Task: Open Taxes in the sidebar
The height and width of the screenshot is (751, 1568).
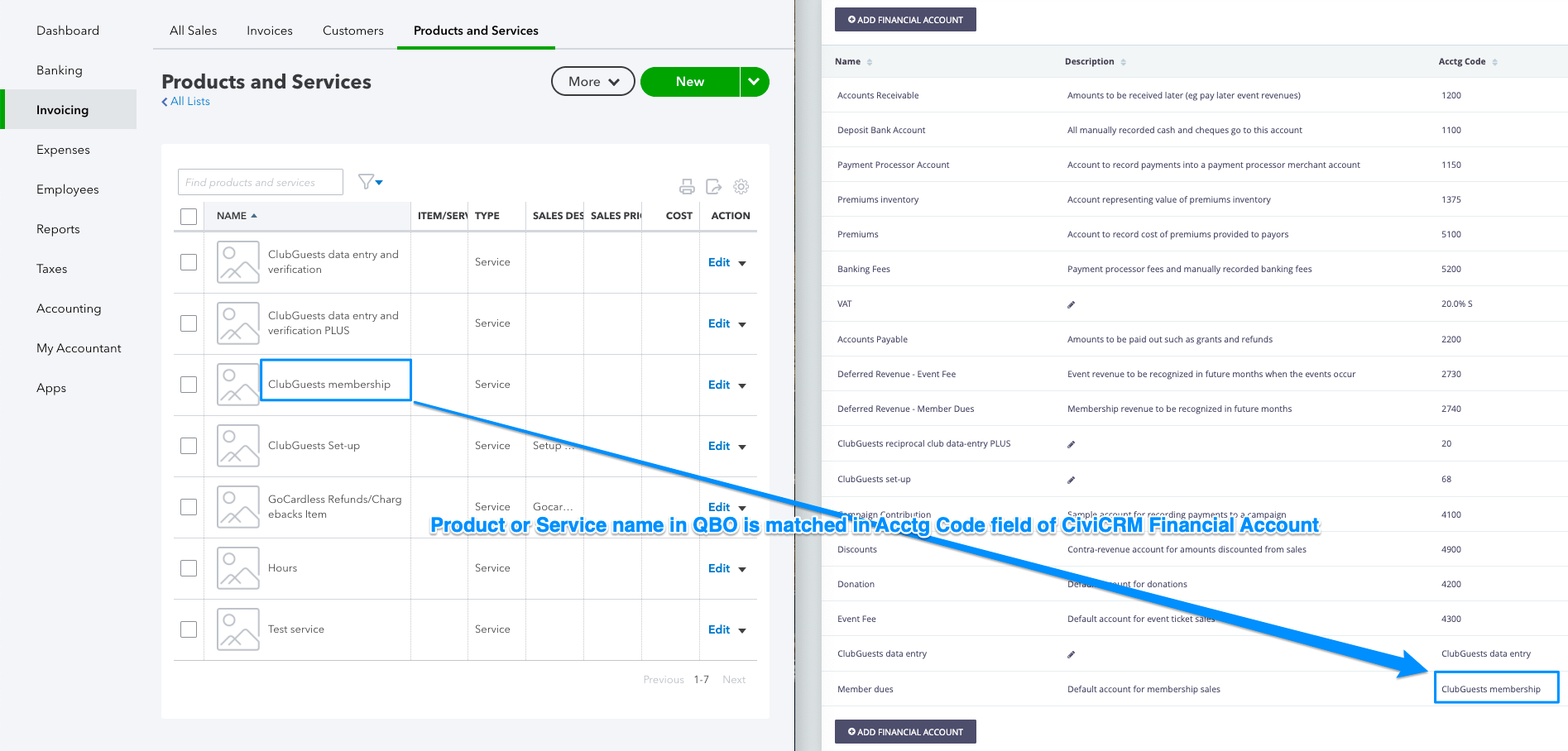Action: point(52,269)
